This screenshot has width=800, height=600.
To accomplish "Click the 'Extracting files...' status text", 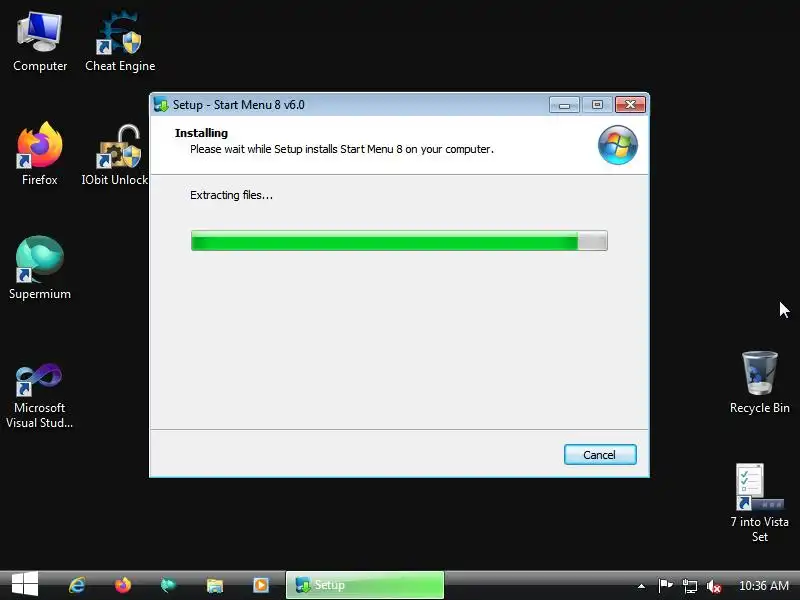I will [231, 195].
